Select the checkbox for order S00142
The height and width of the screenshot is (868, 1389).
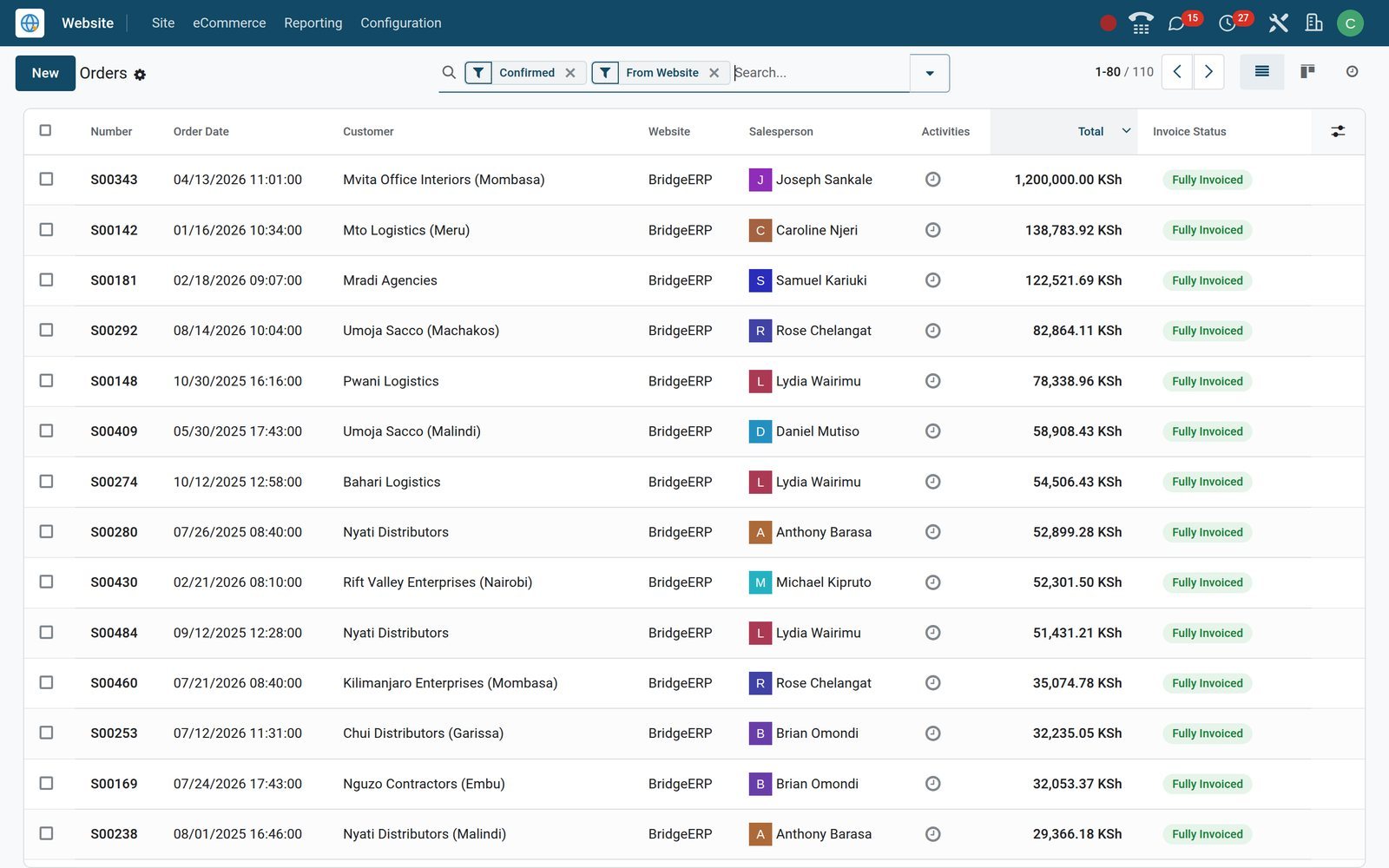click(x=46, y=229)
